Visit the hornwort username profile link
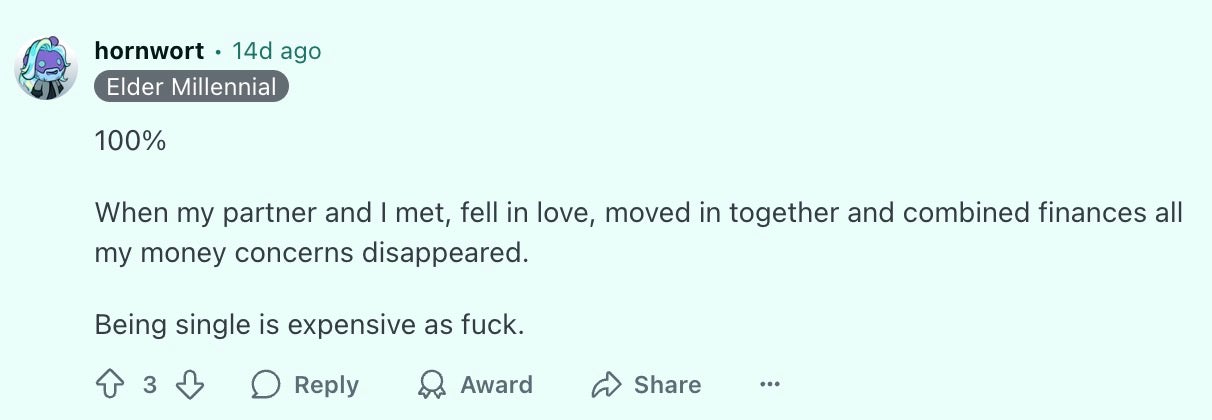 [149, 50]
